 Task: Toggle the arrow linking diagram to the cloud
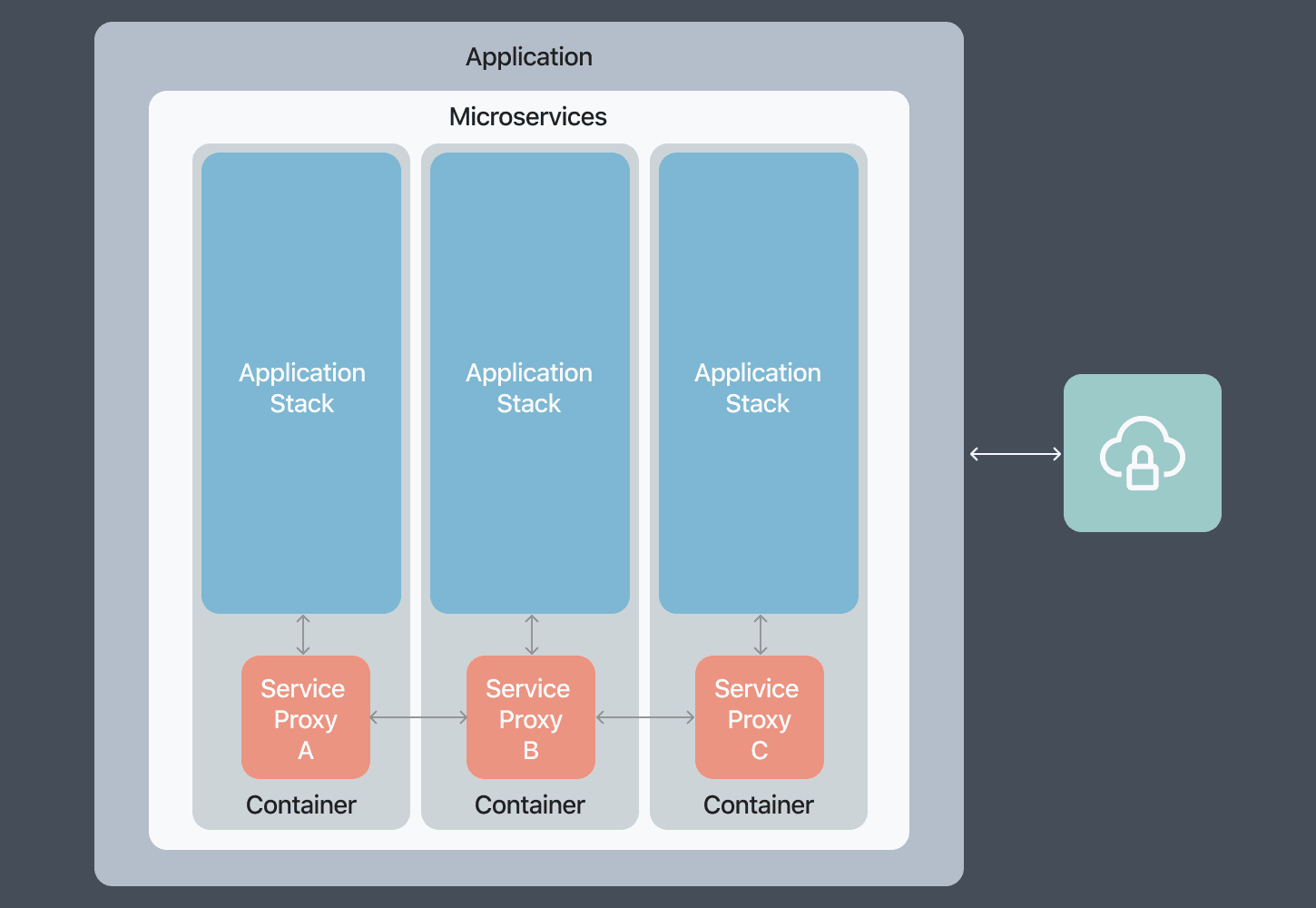tap(1014, 453)
